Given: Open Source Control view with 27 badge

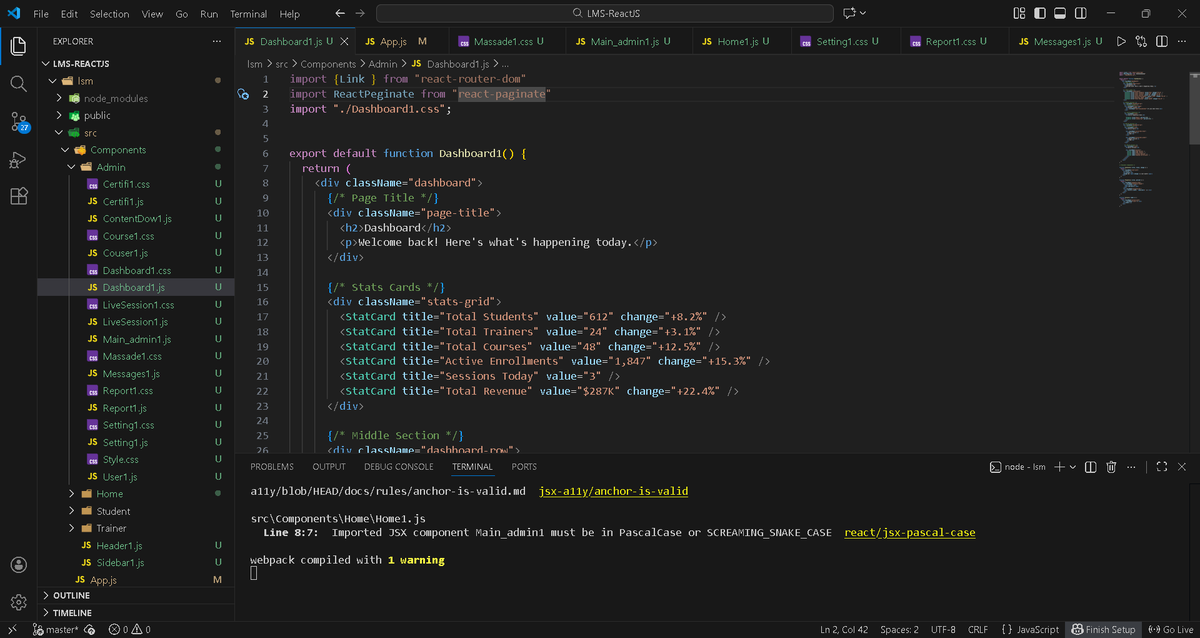Looking at the screenshot, I should point(18,122).
